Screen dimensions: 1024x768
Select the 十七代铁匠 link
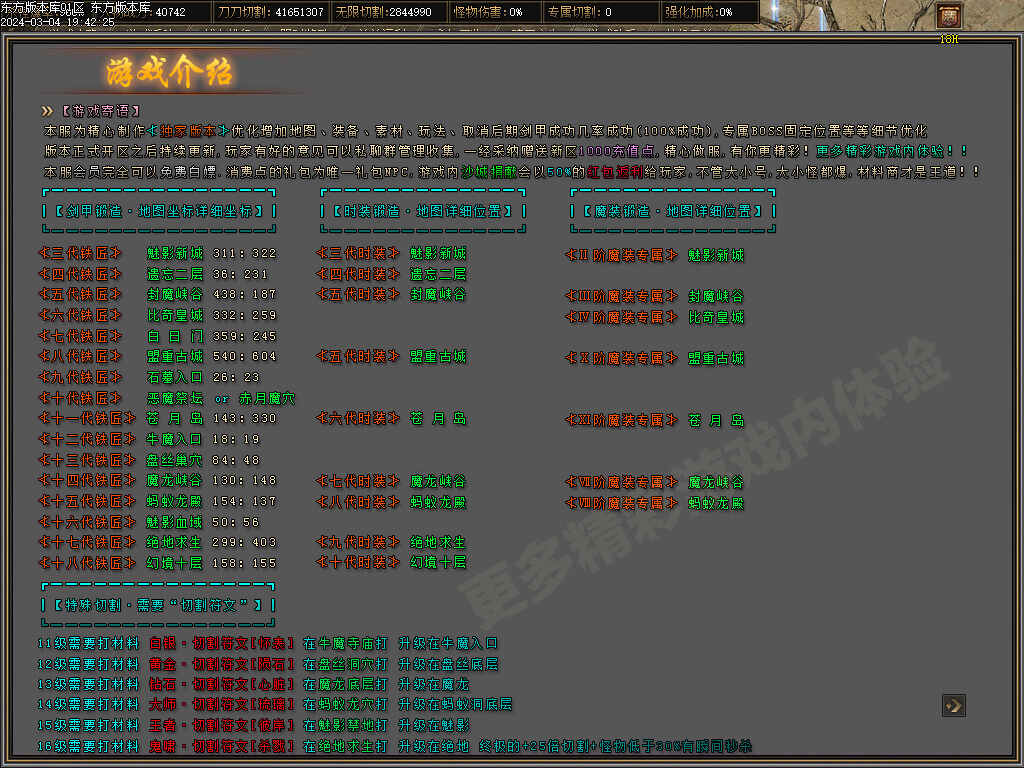tap(87, 543)
